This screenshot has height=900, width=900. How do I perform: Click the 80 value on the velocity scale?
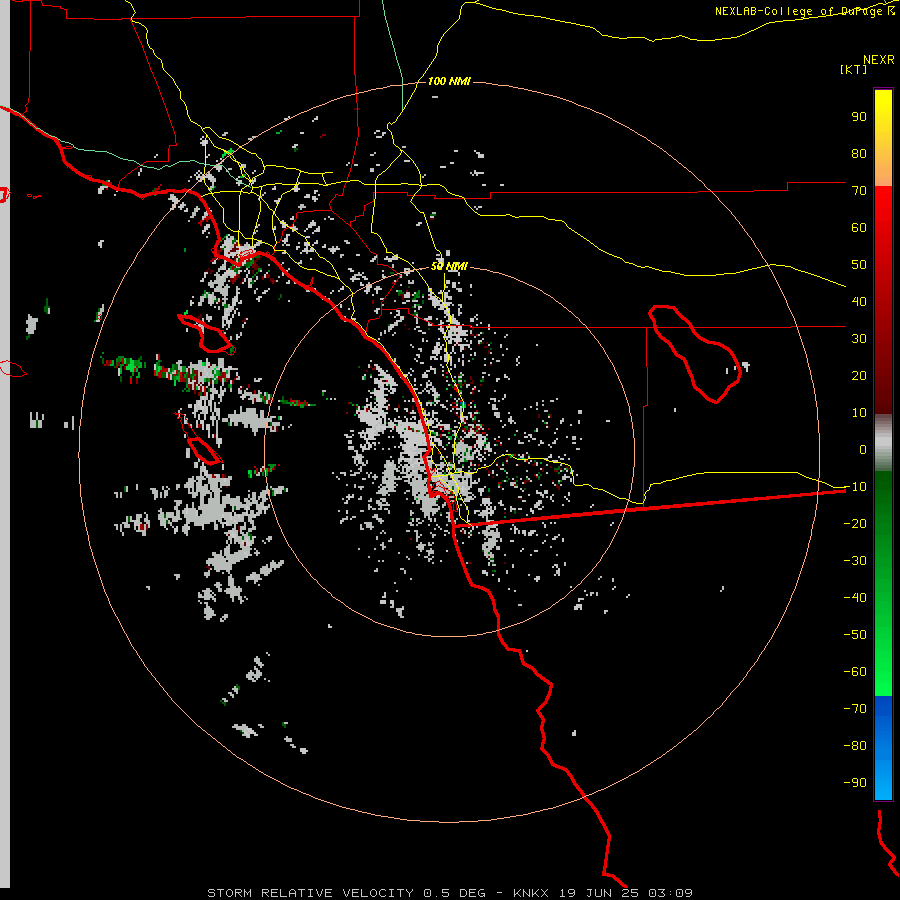click(x=859, y=153)
